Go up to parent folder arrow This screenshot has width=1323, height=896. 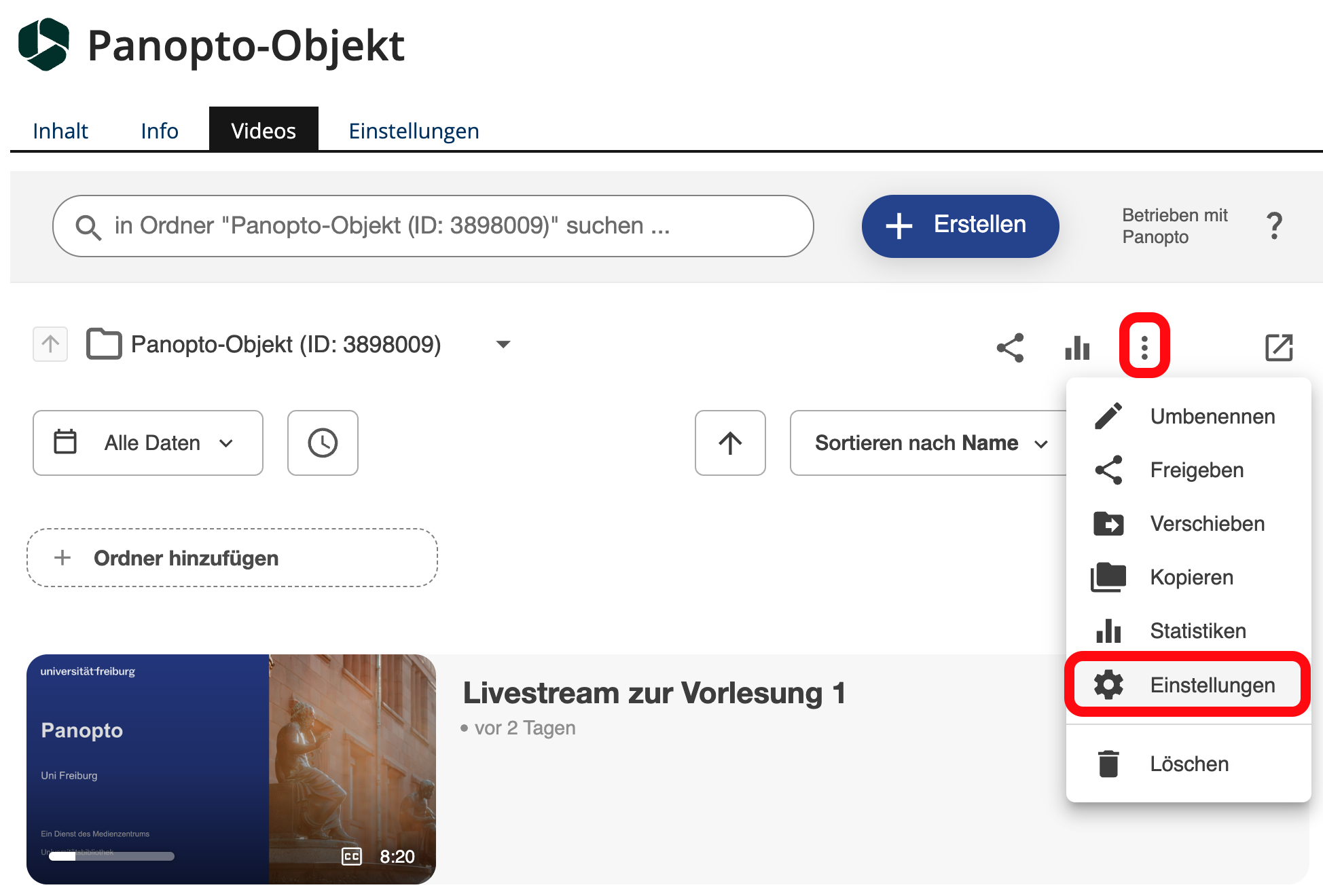click(x=50, y=344)
